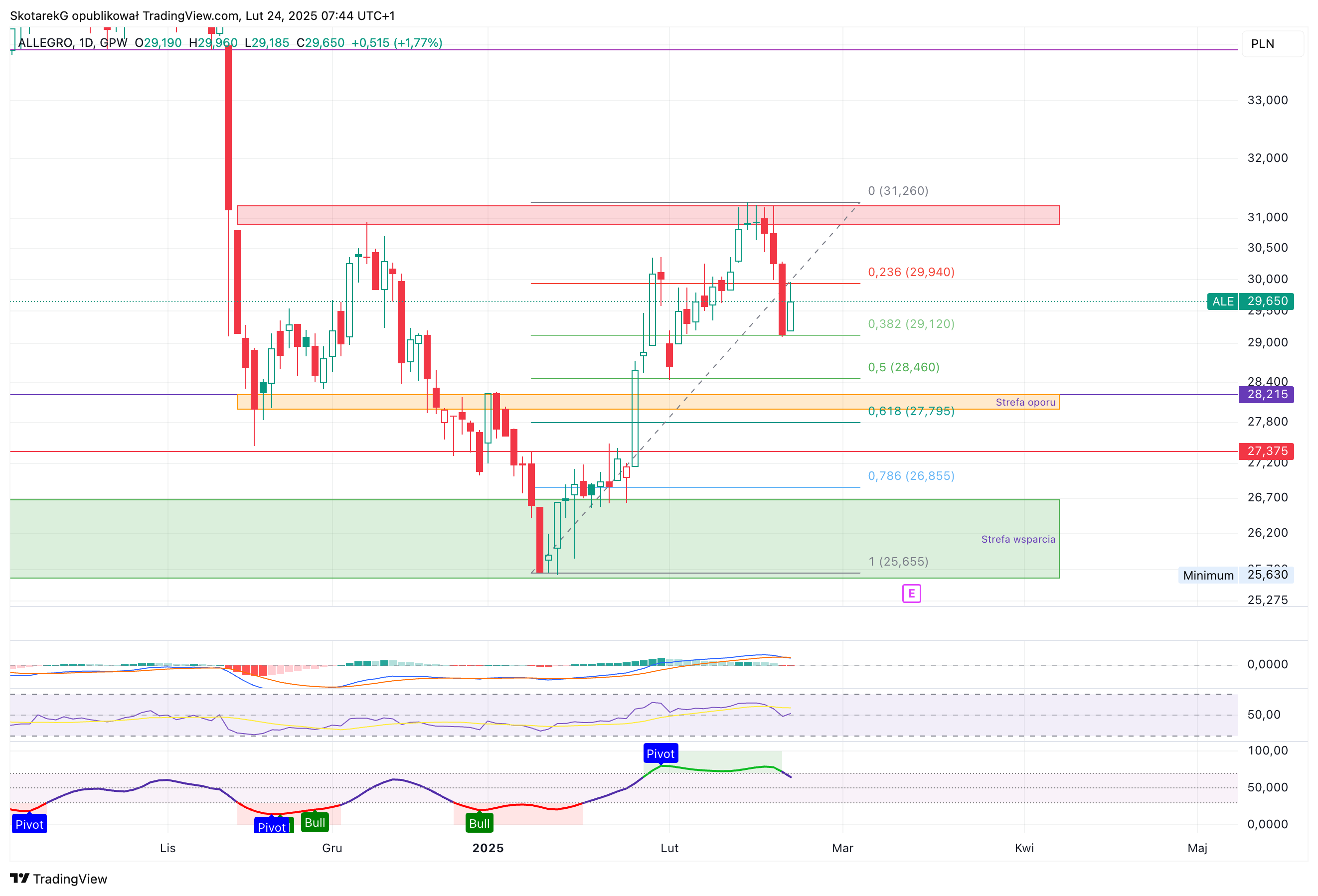Screen dimensions: 1318x896
Task: Click the ALE price tag label
Action: 1223,301
